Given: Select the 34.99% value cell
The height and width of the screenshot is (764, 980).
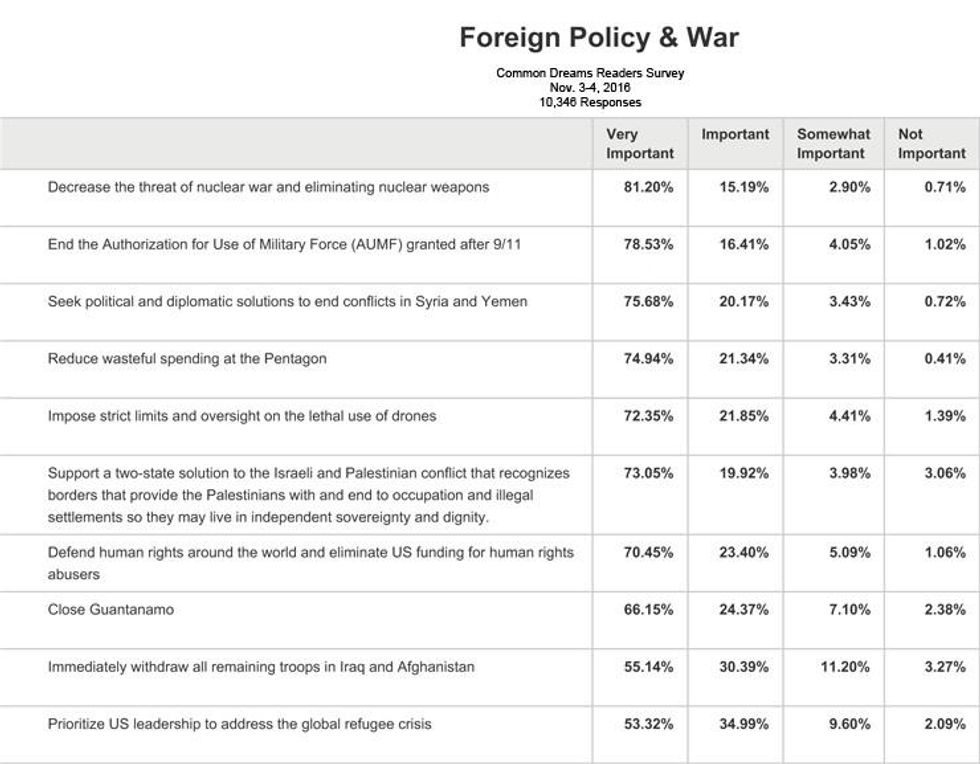Looking at the screenshot, I should point(743,723).
